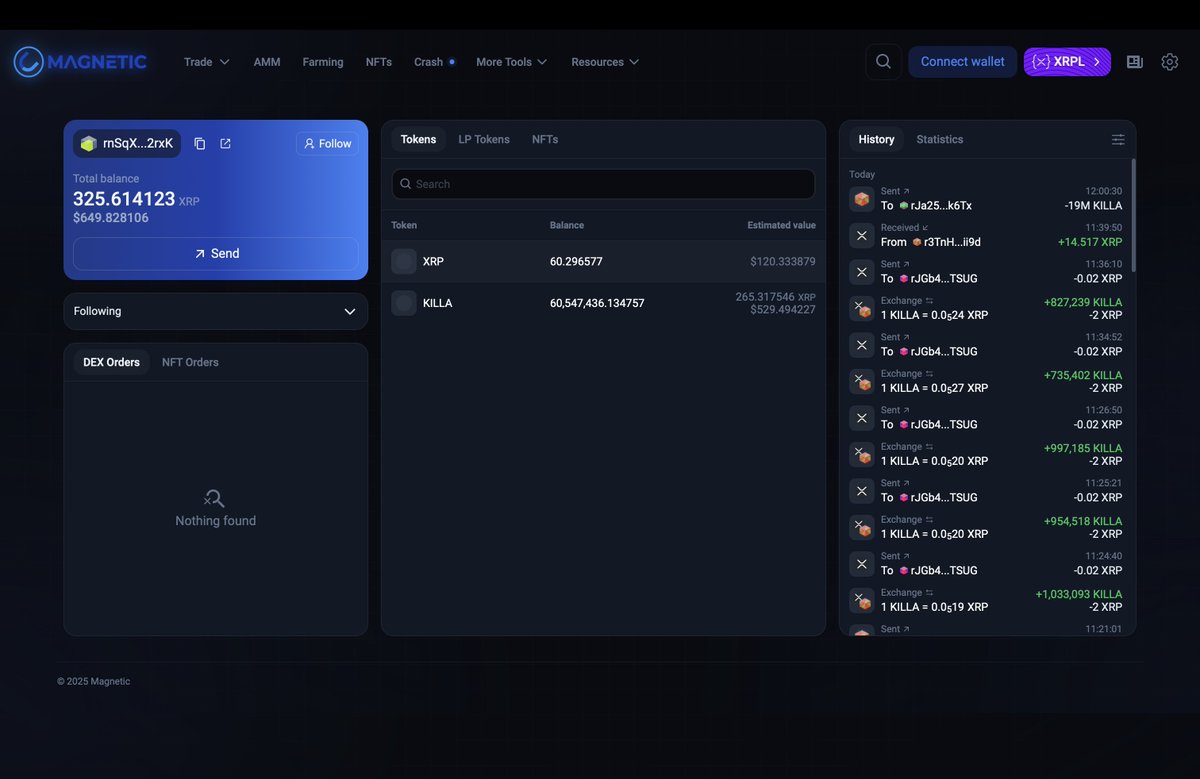This screenshot has width=1200, height=779.
Task: Follow this wallet
Action: click(x=327, y=144)
